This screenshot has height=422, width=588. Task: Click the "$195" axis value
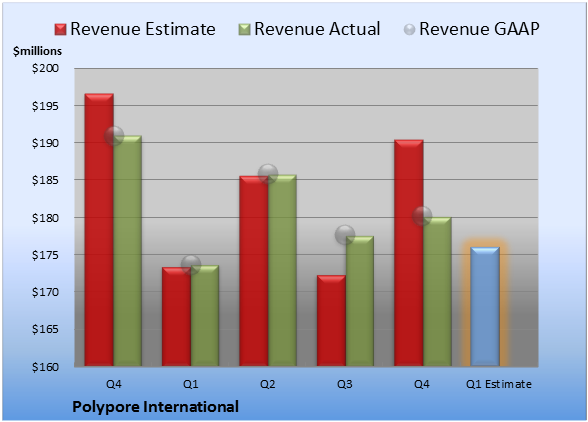coord(45,106)
